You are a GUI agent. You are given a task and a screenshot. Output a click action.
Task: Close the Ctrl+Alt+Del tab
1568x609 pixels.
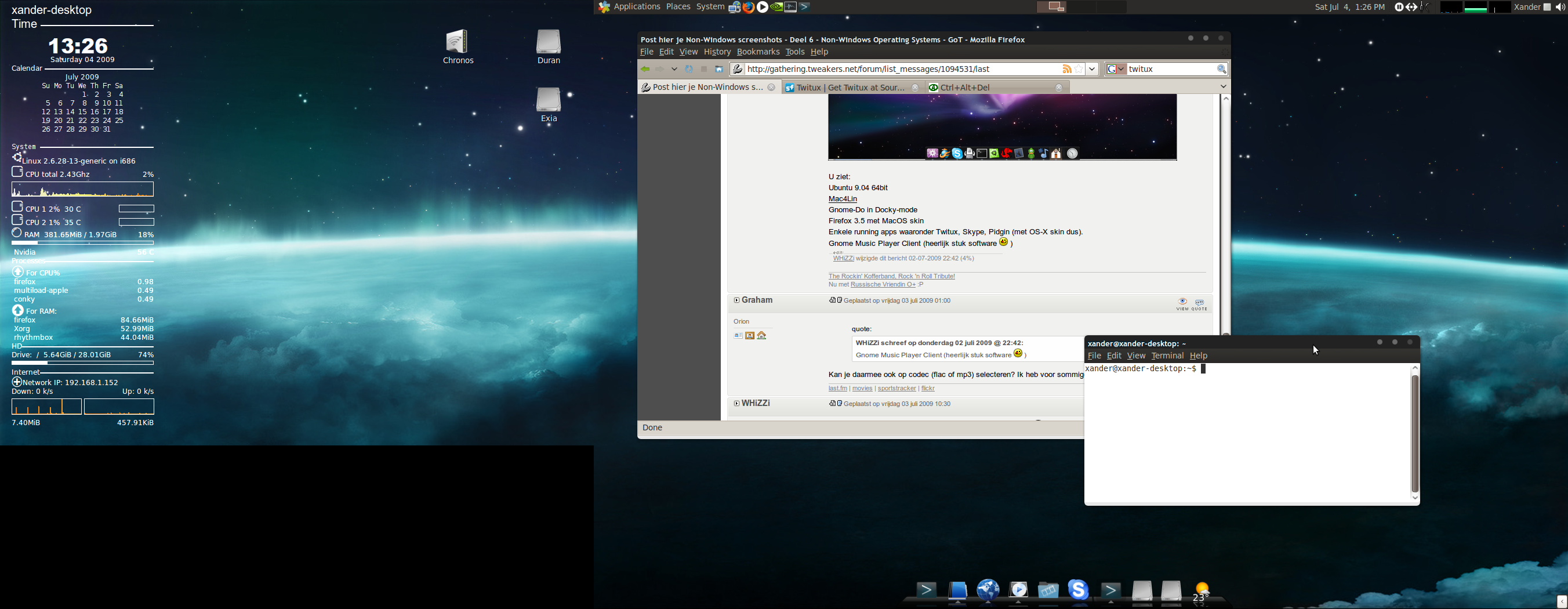1058,88
